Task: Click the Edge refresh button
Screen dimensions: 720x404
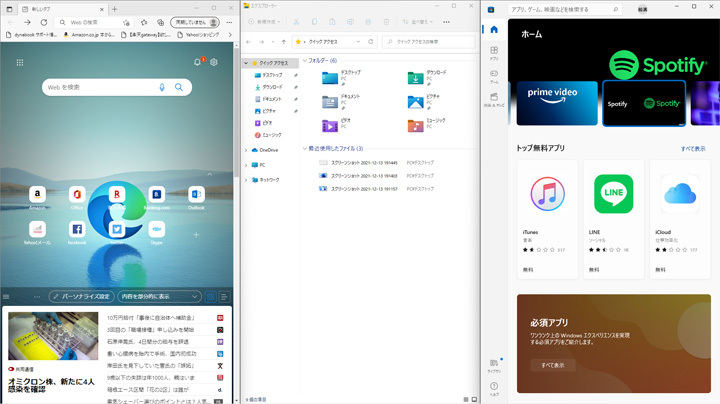Action: click(x=44, y=22)
